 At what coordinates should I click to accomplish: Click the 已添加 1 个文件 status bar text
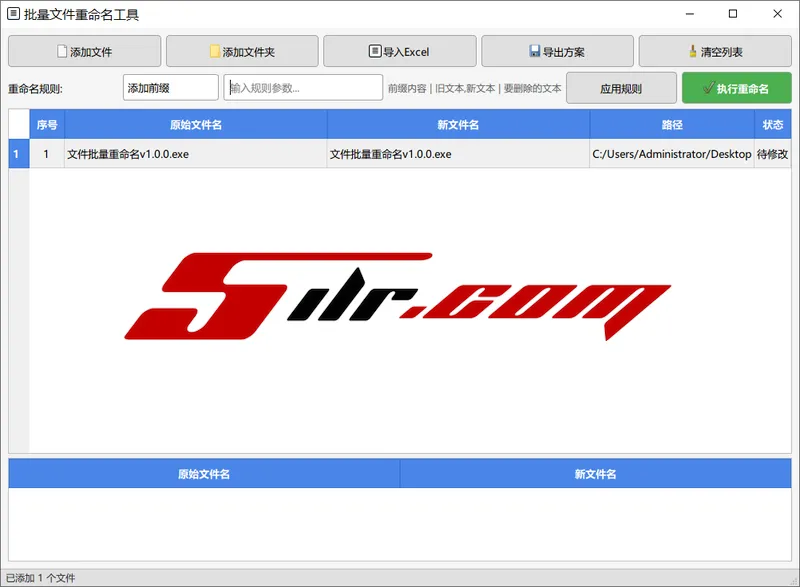coord(40,578)
